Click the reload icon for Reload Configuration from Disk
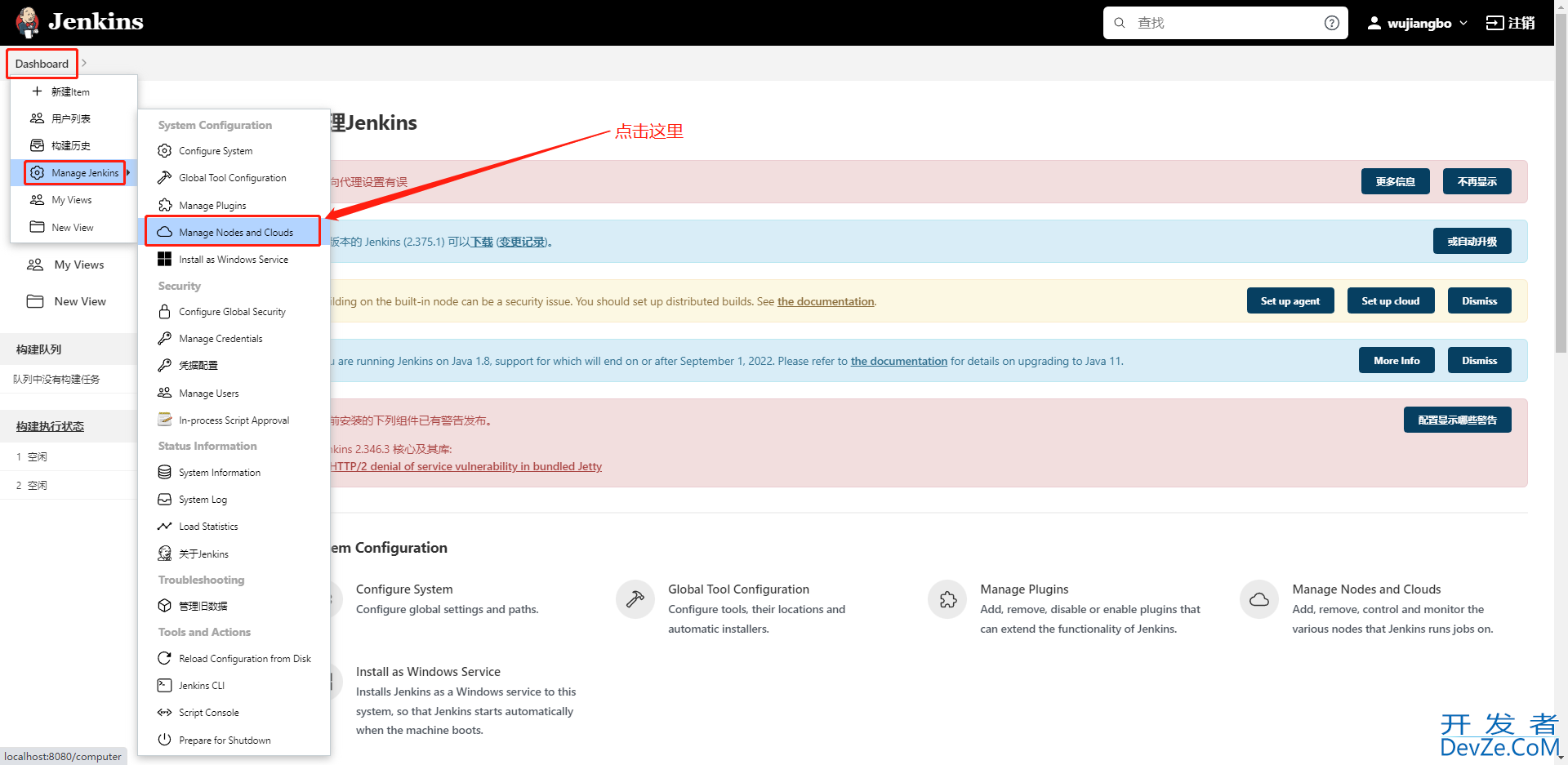Viewport: 1568px width, 765px height. click(164, 658)
